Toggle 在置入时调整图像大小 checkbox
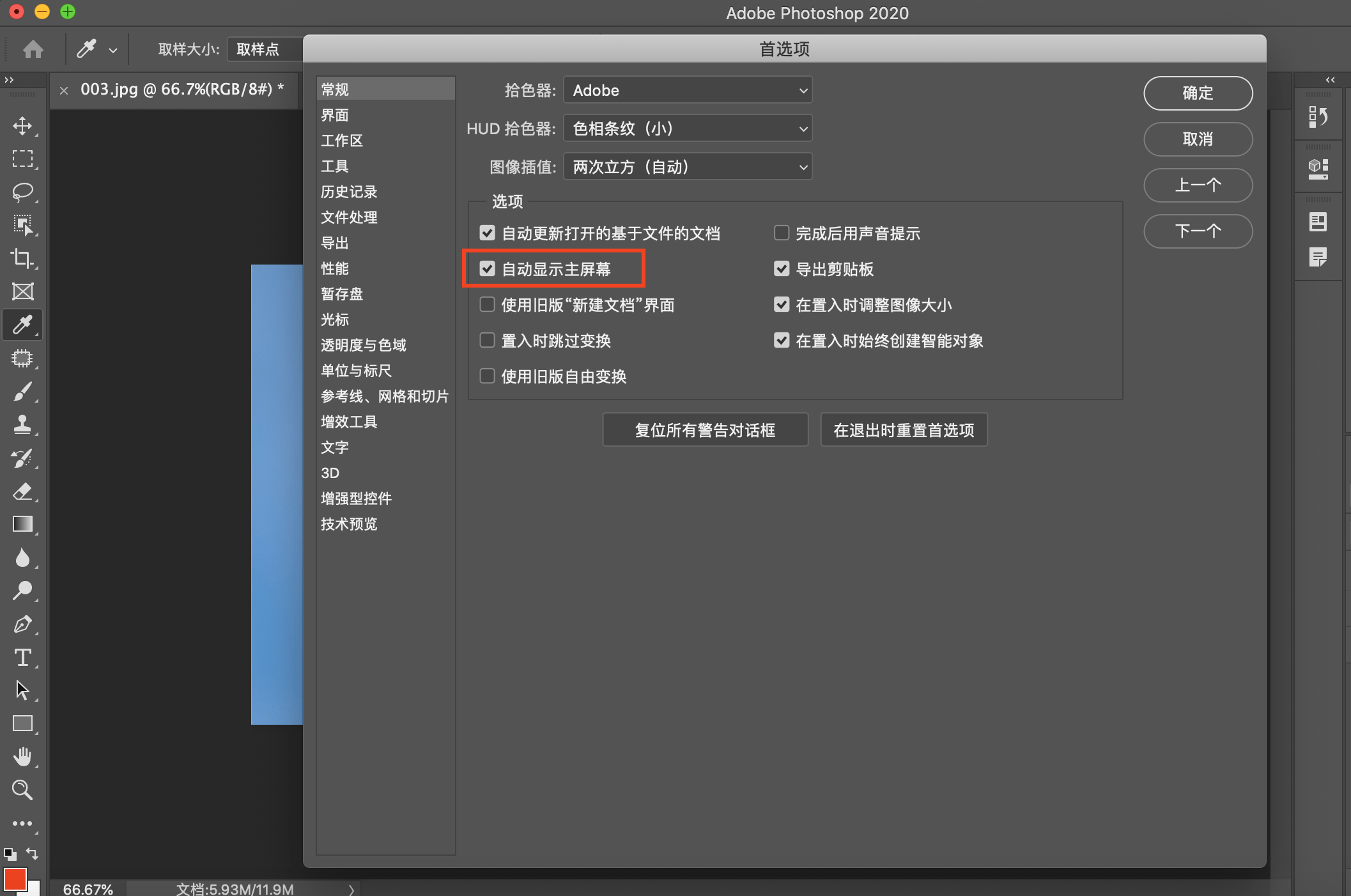Image resolution: width=1351 pixels, height=896 pixels. click(x=781, y=304)
